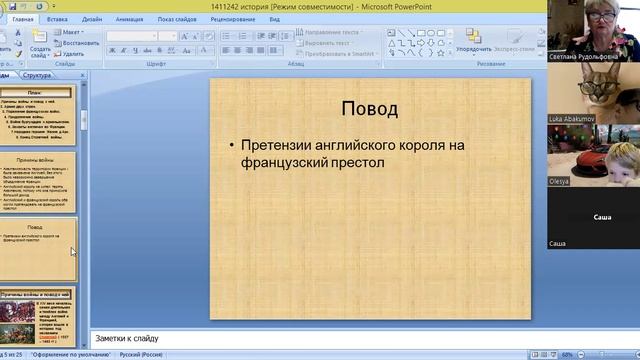Viewport: 640px width, 360px height.
Task: Toggle center text alignment
Action: click(237, 51)
